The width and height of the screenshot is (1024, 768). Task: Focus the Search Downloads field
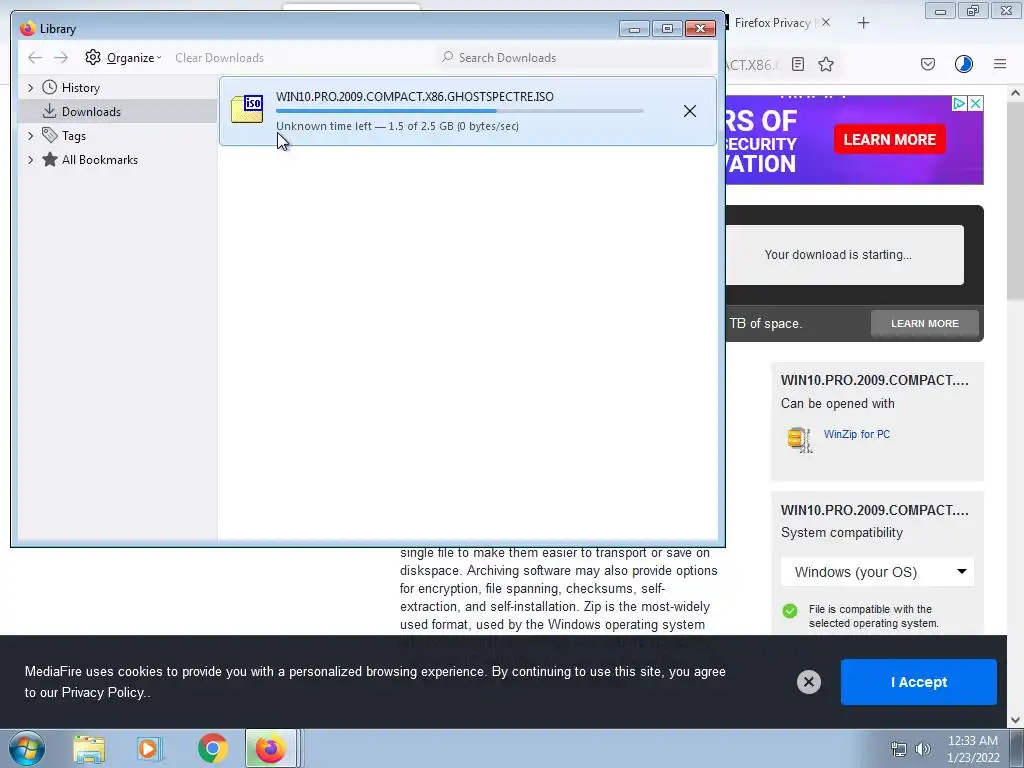[575, 57]
